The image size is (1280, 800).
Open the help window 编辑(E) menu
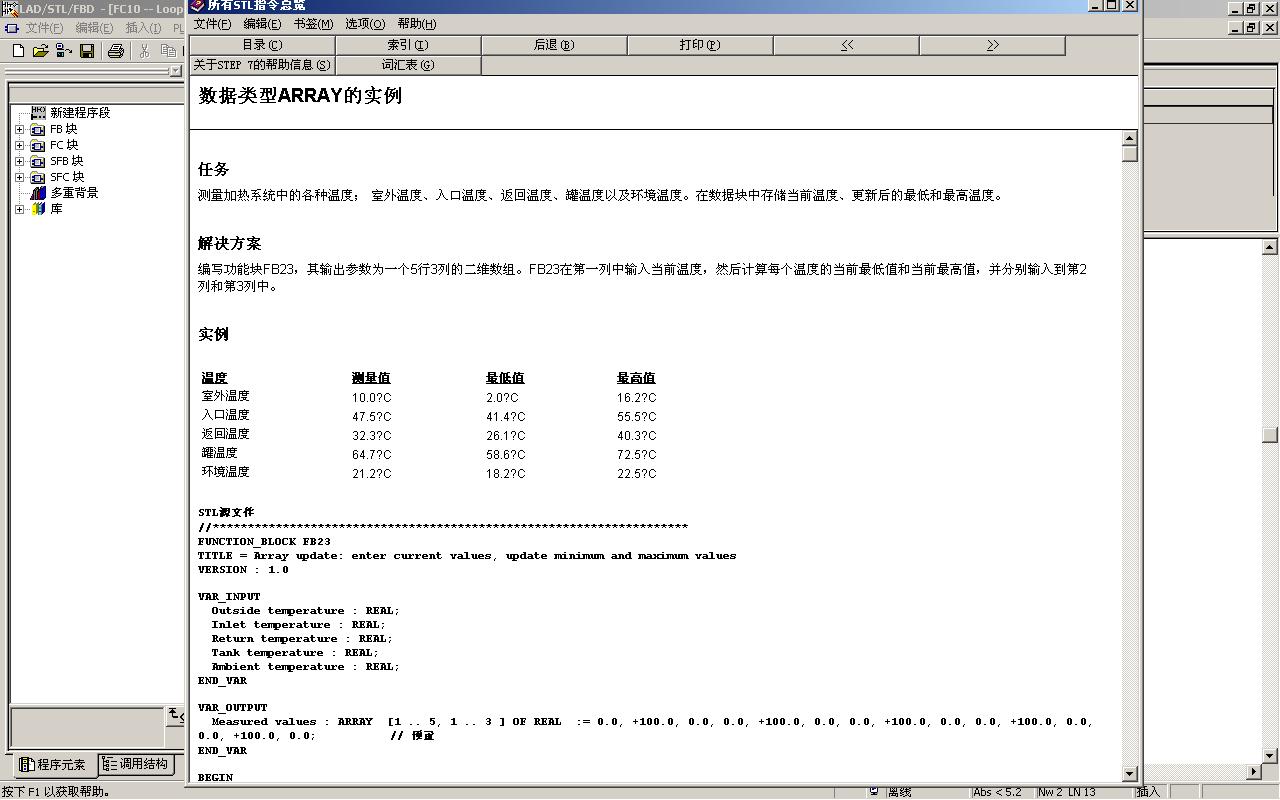click(x=262, y=24)
